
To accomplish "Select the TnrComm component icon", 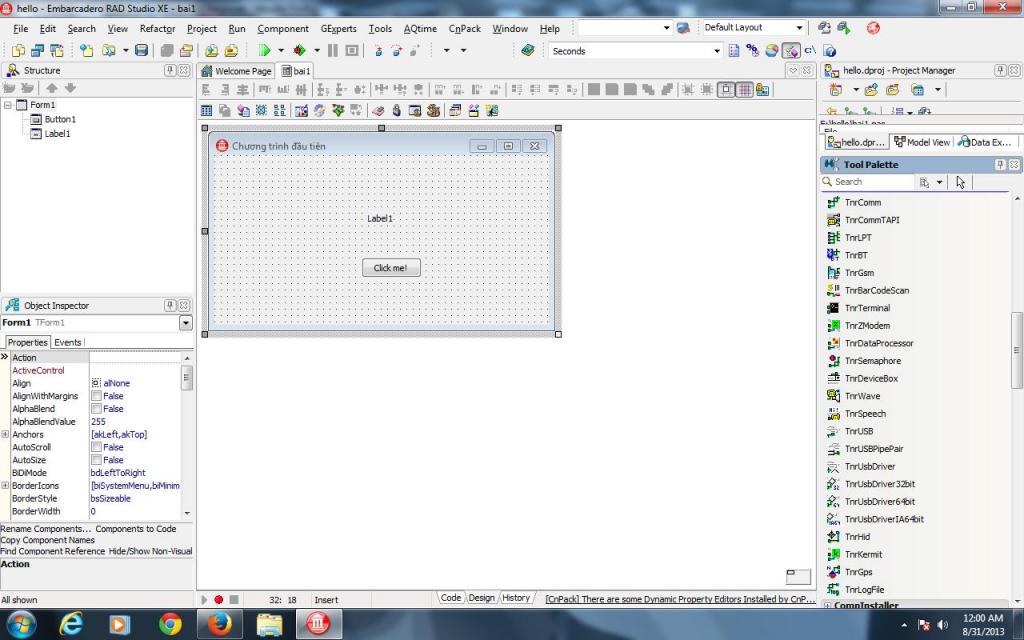I will point(833,202).
